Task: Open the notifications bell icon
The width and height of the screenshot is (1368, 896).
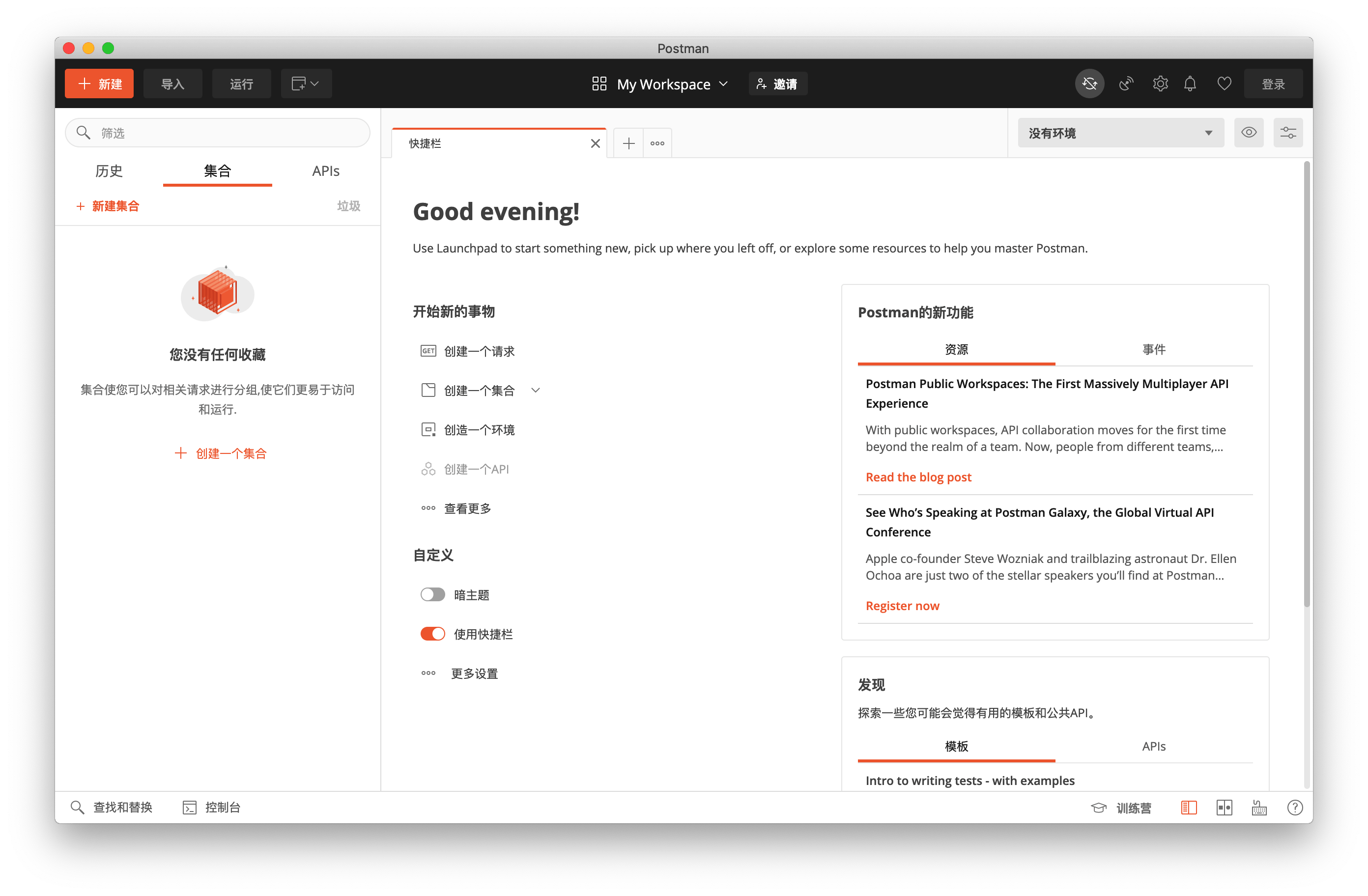Action: point(1190,84)
